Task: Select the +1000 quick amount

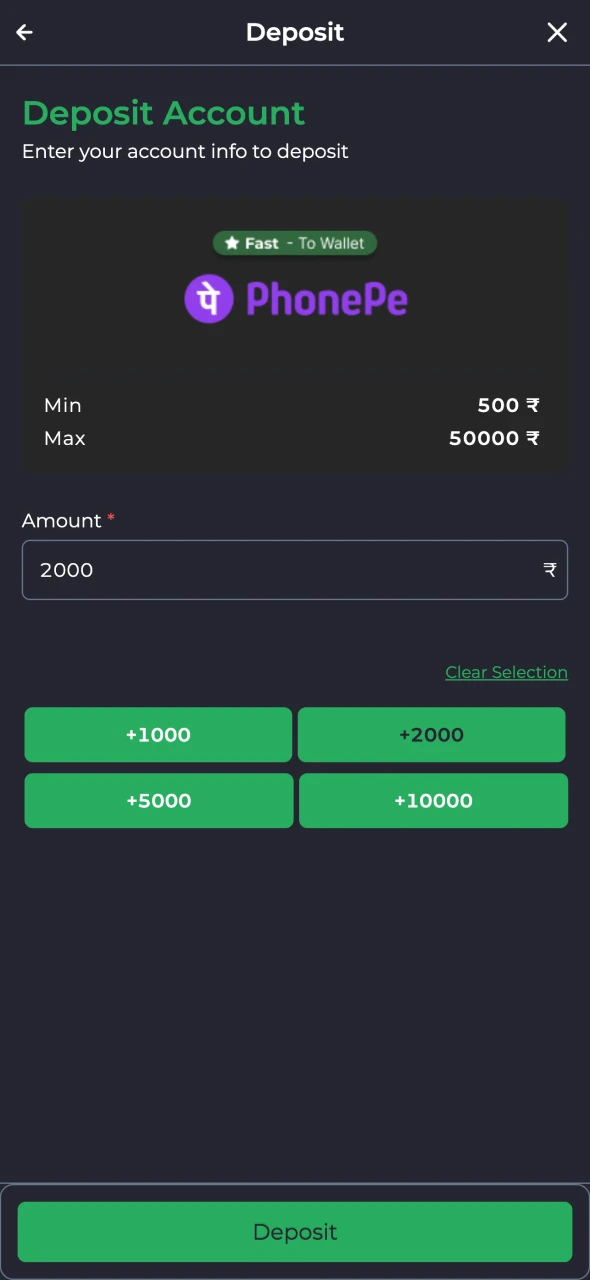Action: coord(158,734)
